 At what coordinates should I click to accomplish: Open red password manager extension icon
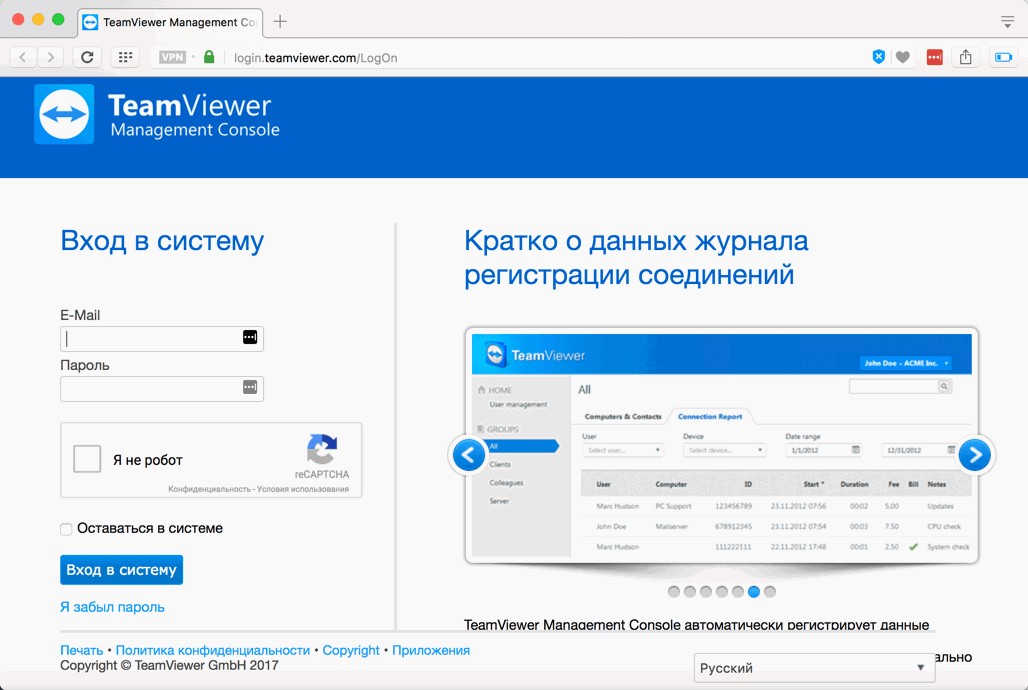point(934,58)
